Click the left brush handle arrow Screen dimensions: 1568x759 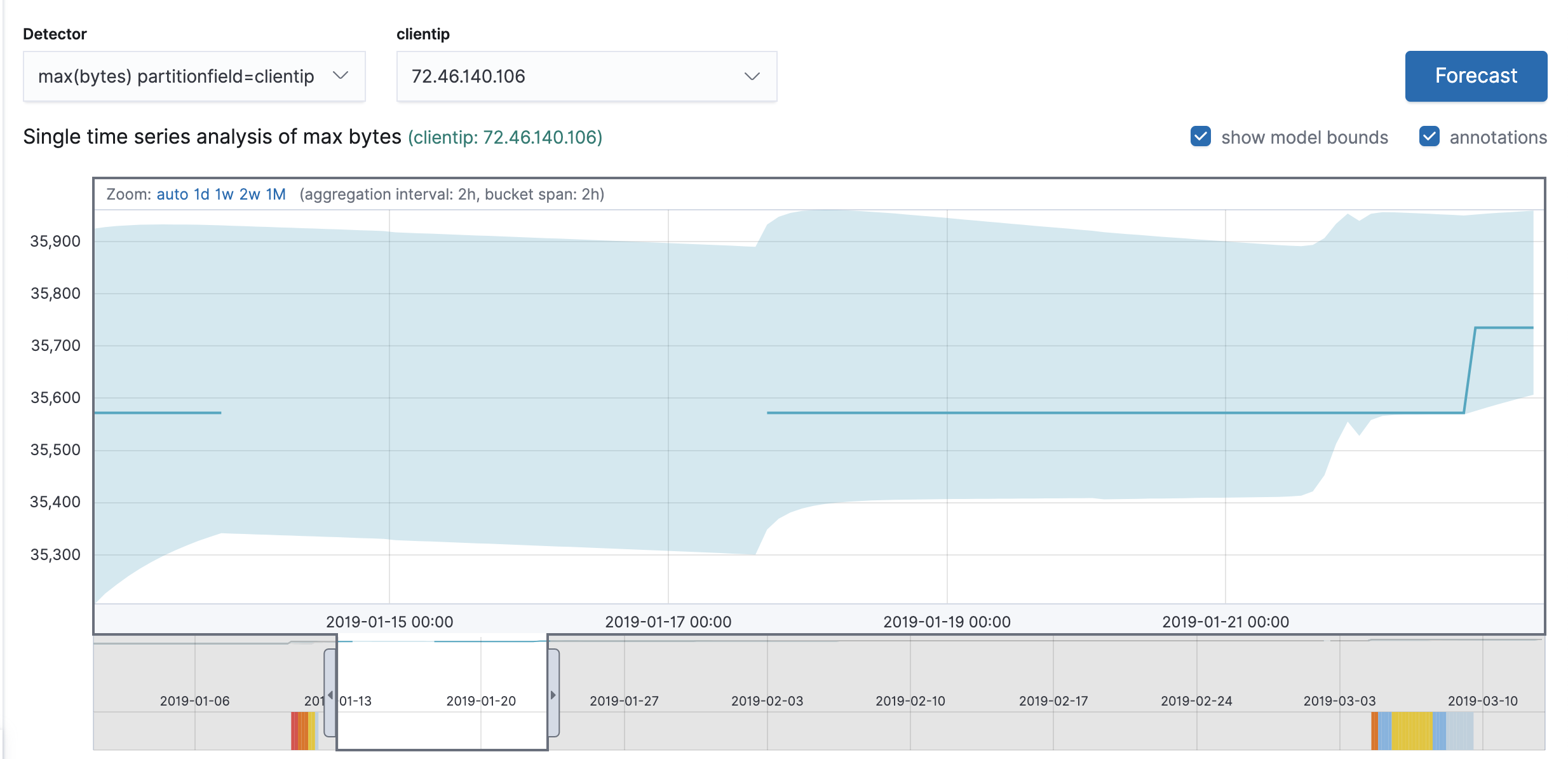click(330, 694)
